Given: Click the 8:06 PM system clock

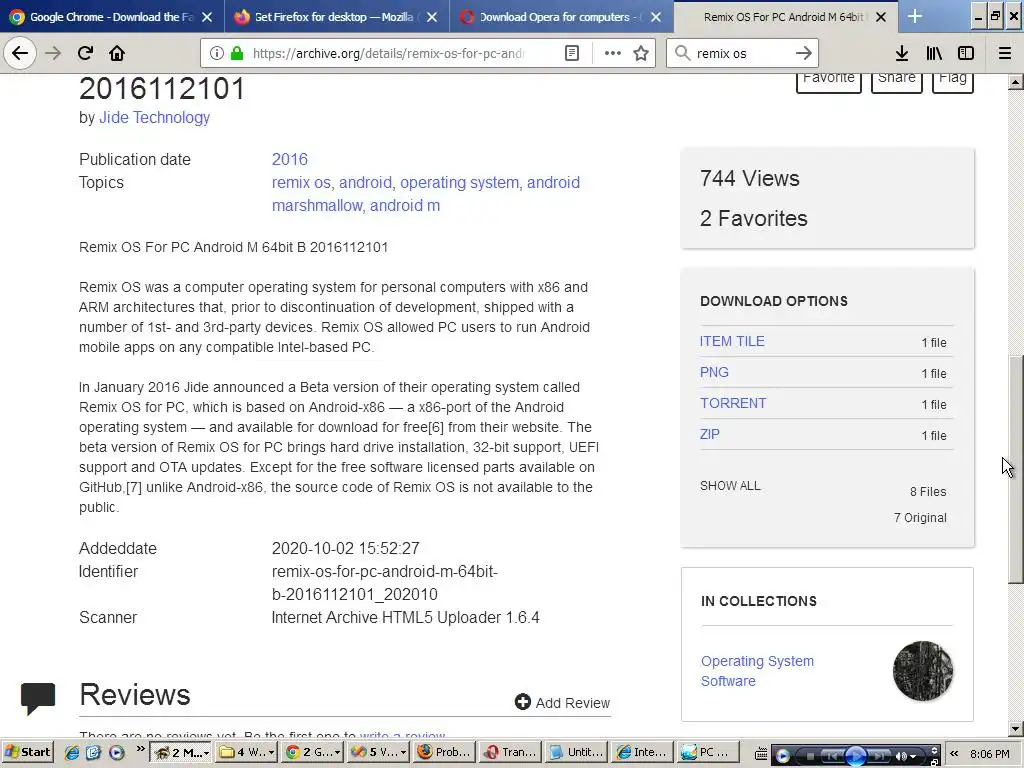Looking at the screenshot, I should (990, 754).
